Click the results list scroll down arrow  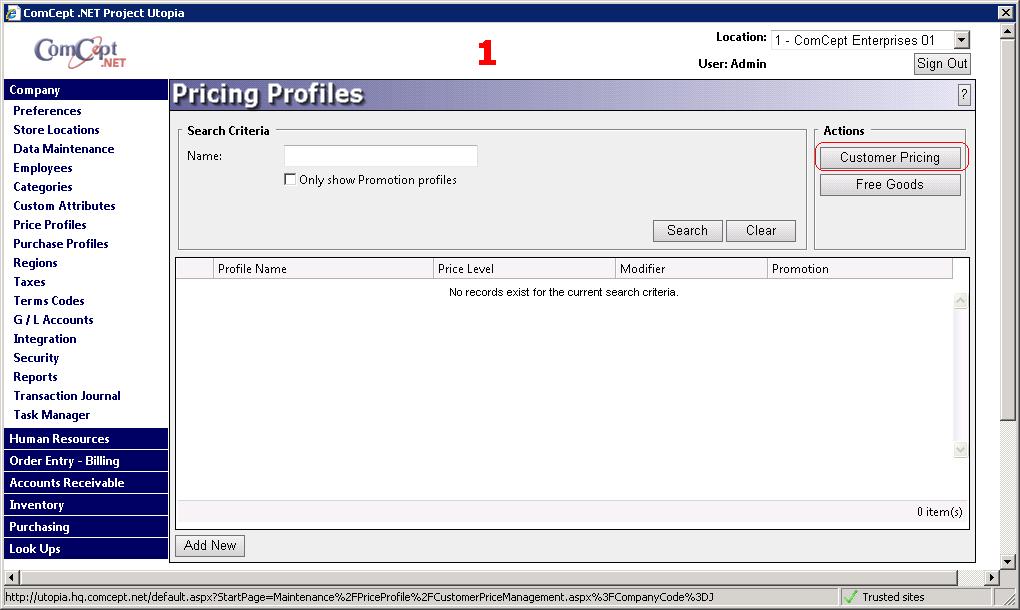(x=961, y=451)
